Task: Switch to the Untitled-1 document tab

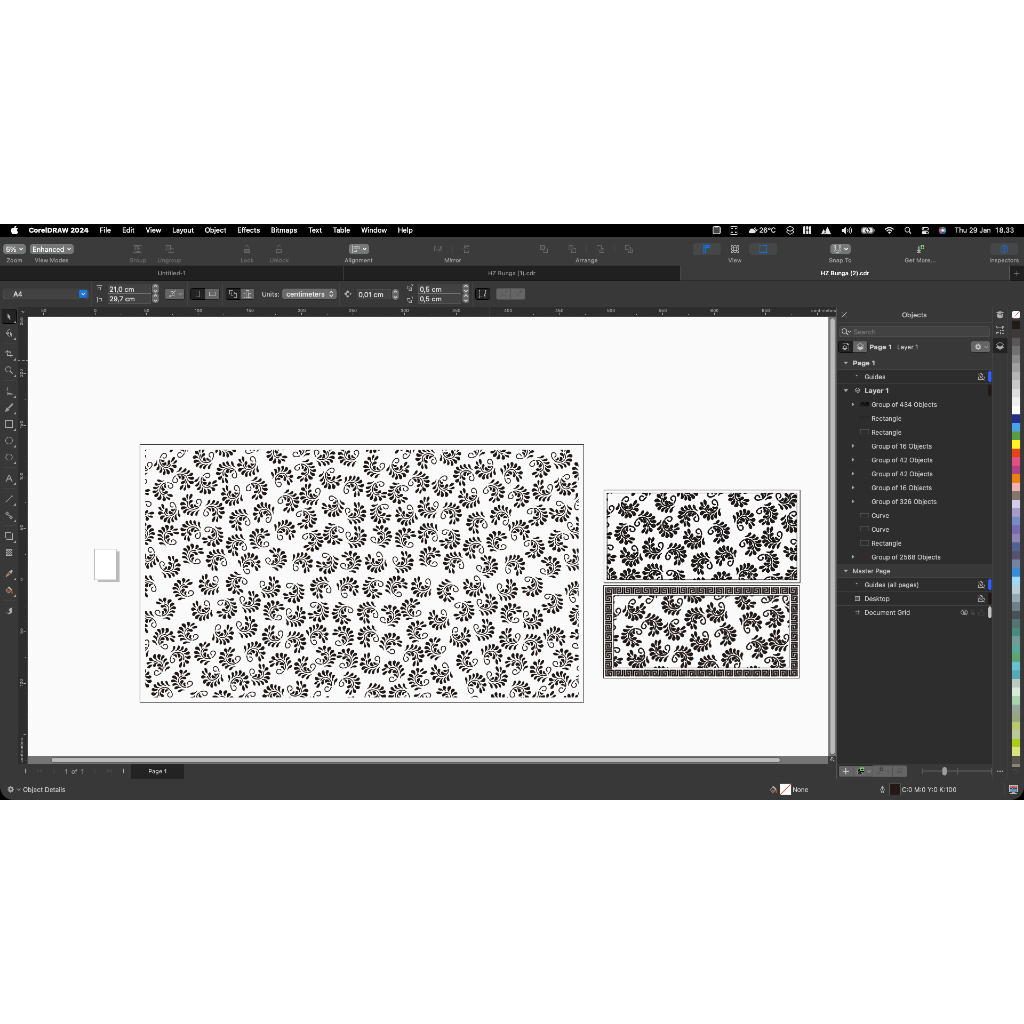Action: click(x=171, y=272)
